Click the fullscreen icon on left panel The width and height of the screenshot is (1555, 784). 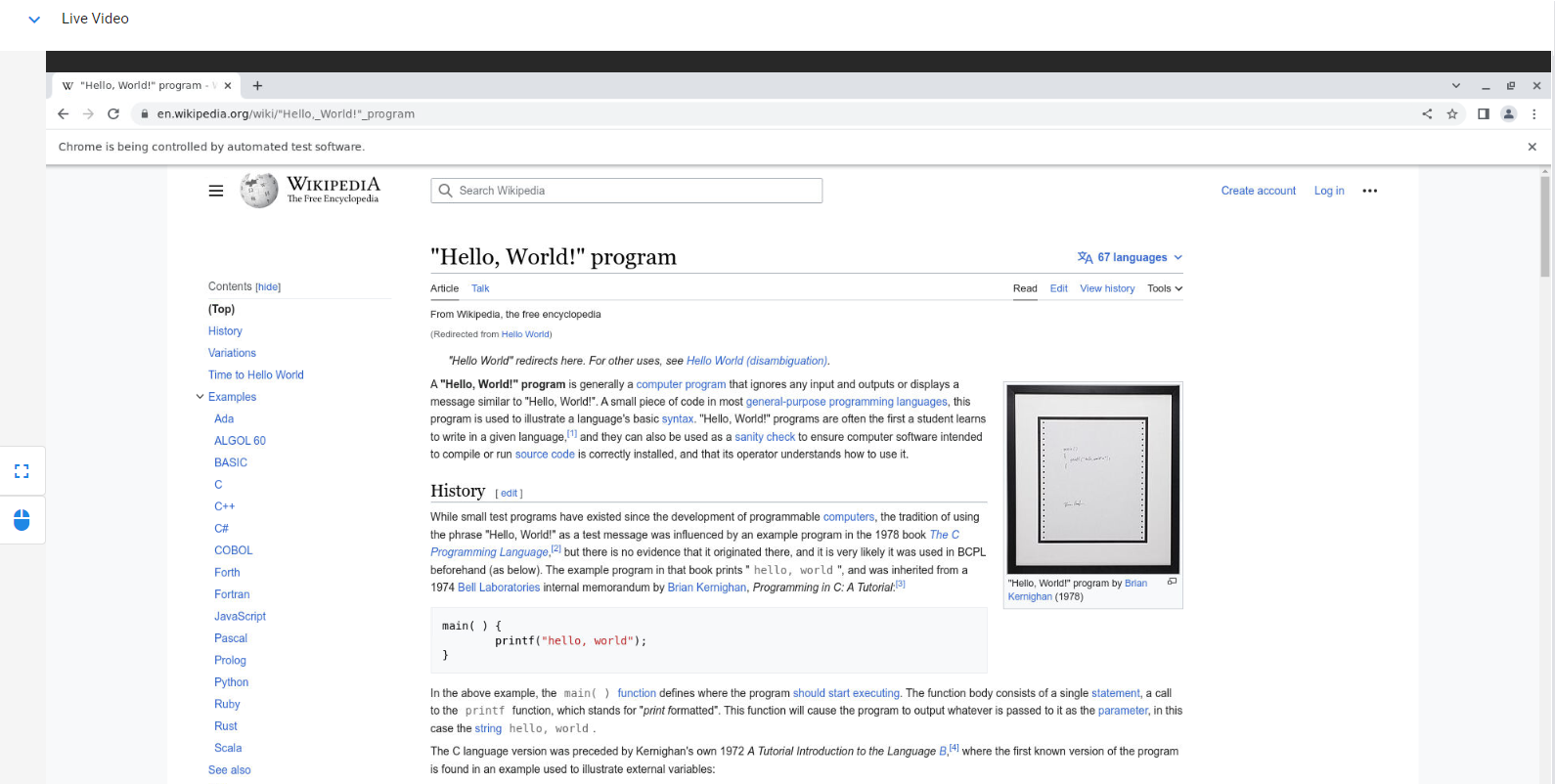[22, 472]
